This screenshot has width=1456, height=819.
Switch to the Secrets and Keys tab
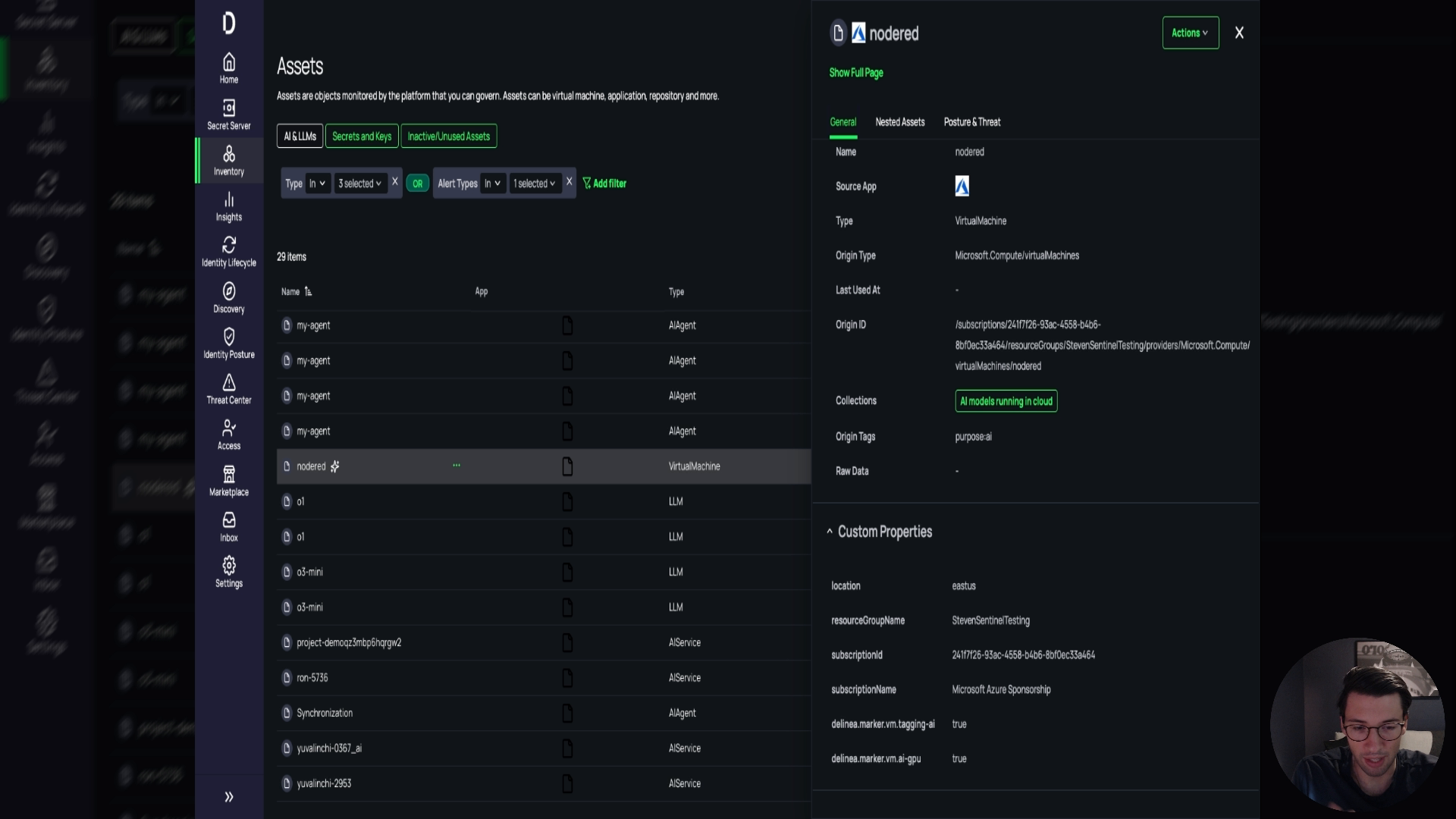tap(362, 136)
